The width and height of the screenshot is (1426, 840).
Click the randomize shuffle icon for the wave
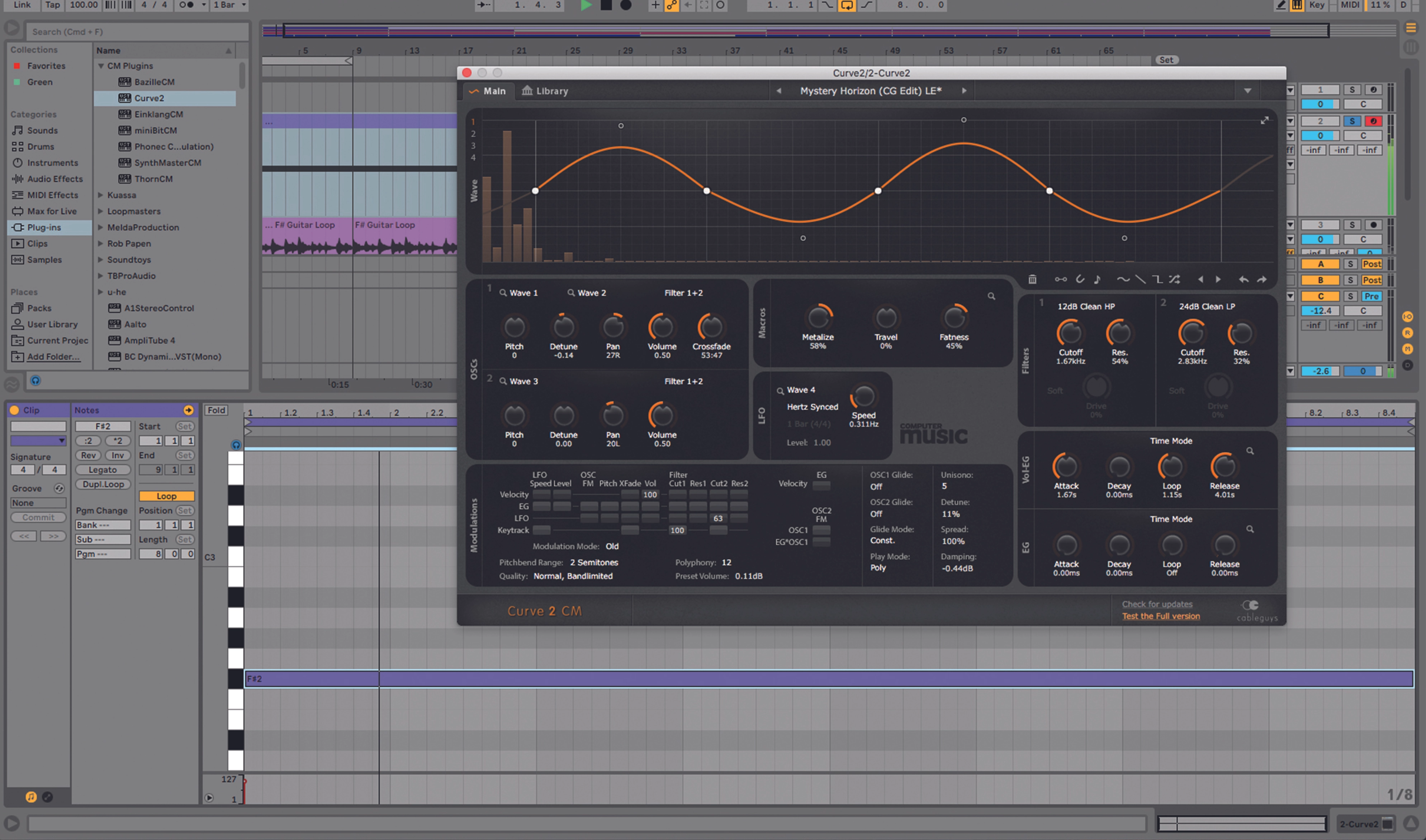[1175, 279]
